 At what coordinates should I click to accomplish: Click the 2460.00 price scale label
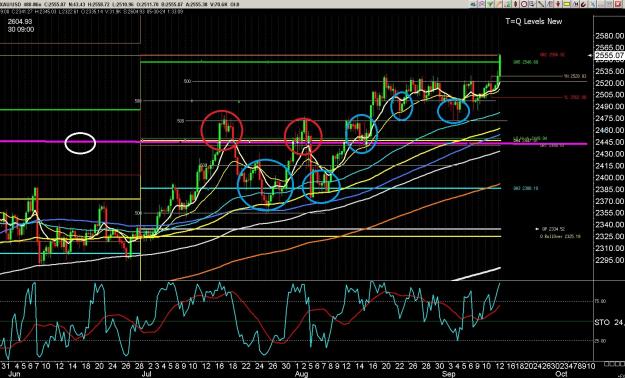tap(609, 130)
